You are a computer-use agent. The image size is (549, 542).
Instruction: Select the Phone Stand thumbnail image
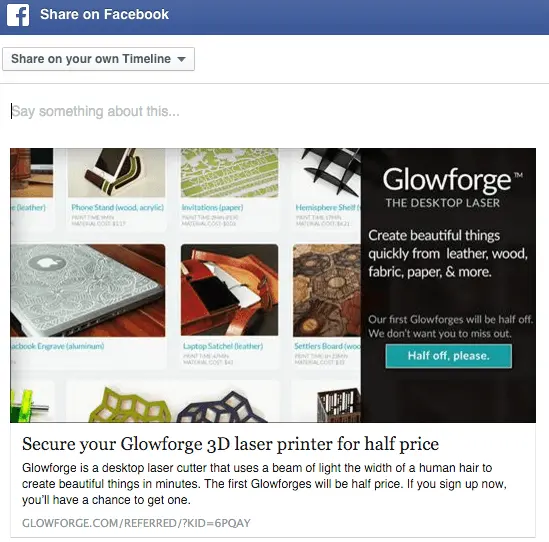pos(116,173)
